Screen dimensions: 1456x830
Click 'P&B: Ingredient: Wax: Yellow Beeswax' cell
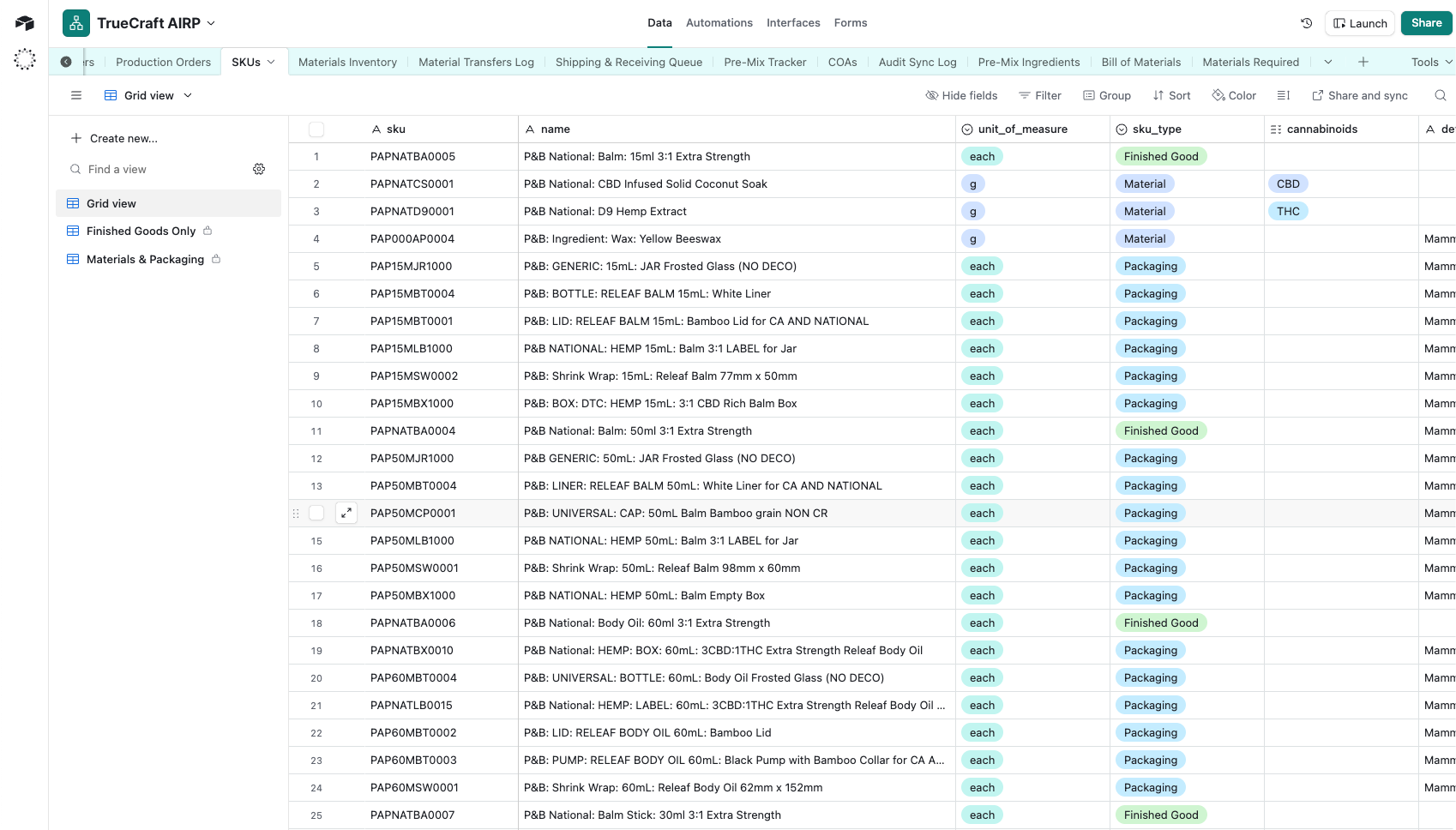point(737,238)
